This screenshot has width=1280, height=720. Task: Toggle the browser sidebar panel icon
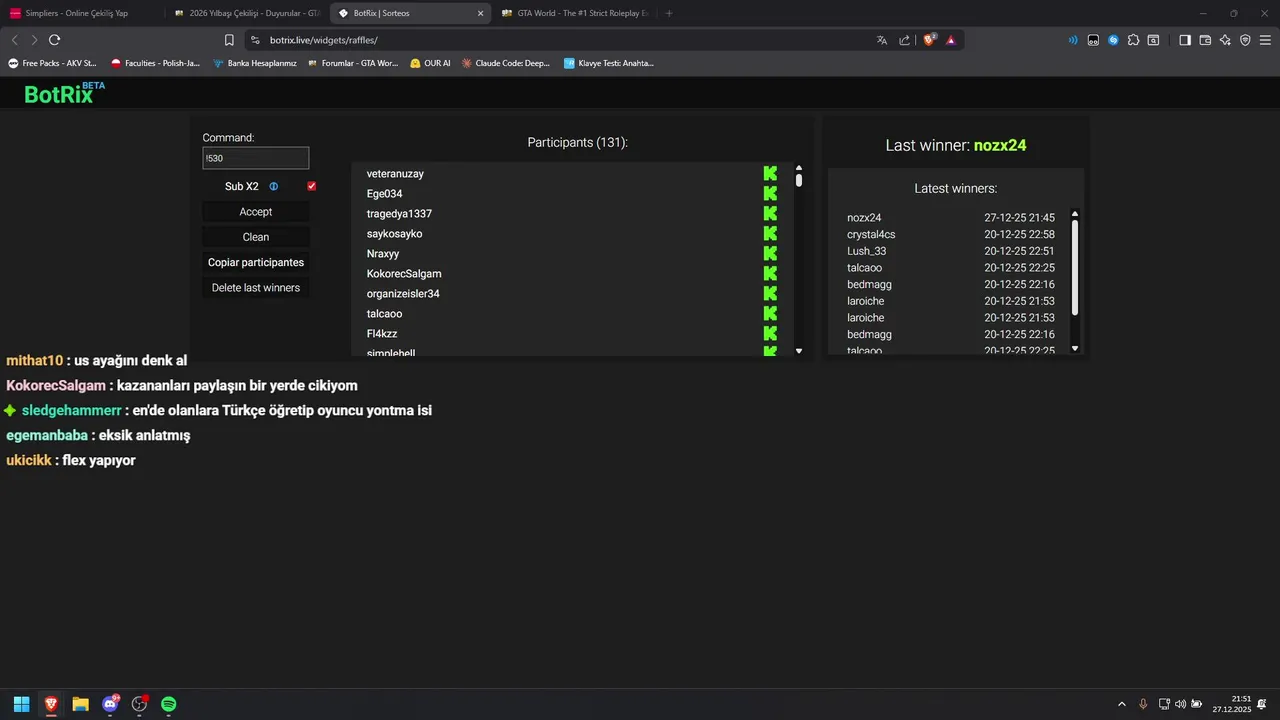click(1185, 40)
